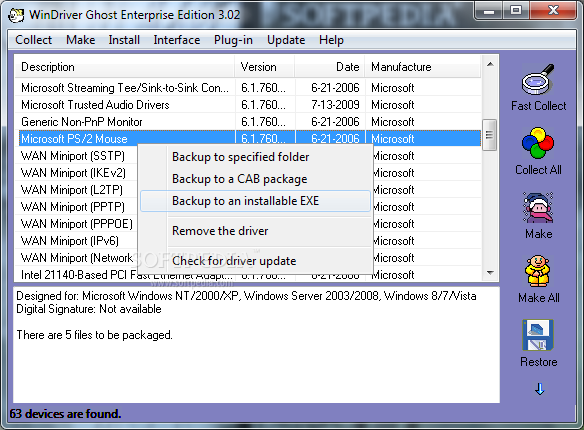Open the Collect menu
Screen dimensions: 584x430
[34, 40]
